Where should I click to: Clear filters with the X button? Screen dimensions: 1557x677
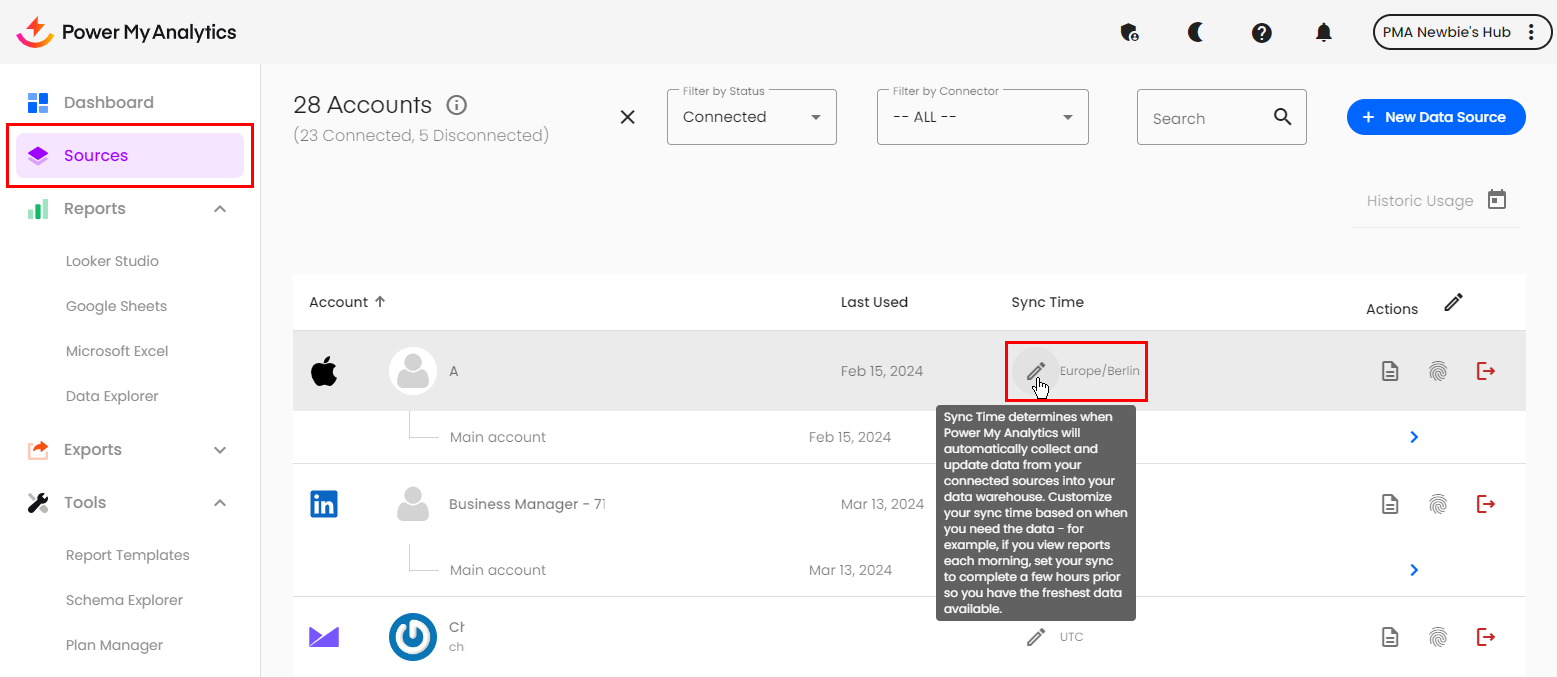click(x=628, y=117)
